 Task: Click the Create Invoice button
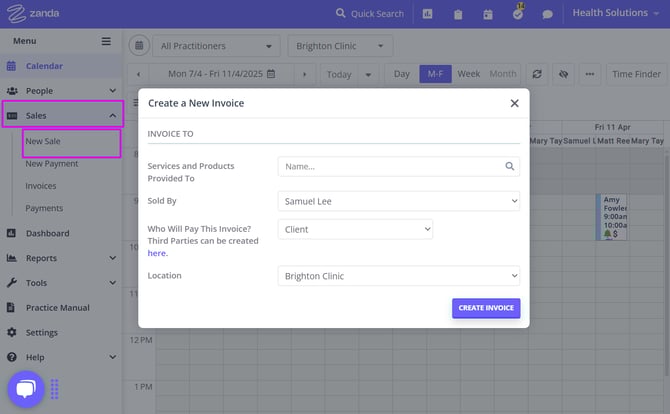click(x=486, y=308)
